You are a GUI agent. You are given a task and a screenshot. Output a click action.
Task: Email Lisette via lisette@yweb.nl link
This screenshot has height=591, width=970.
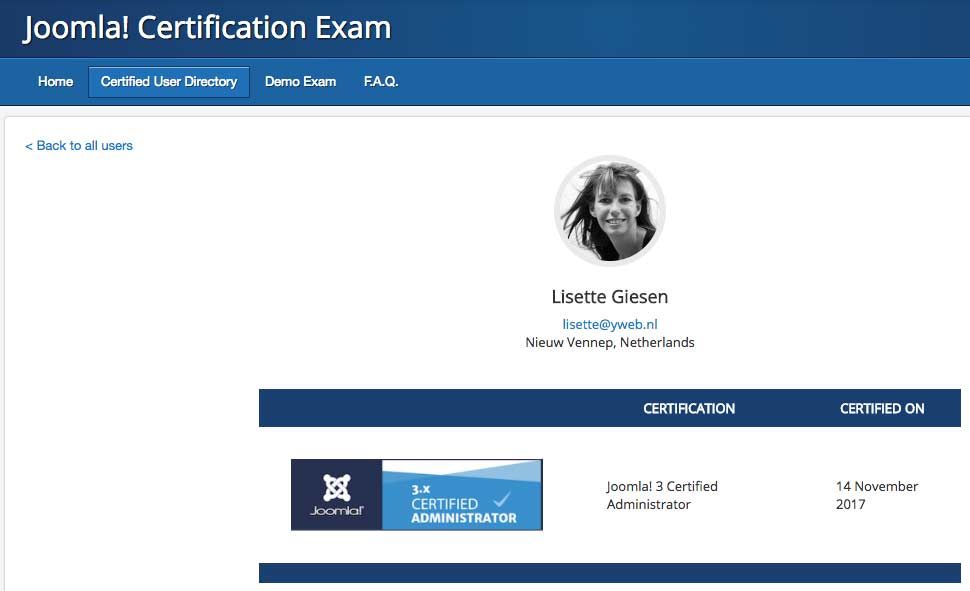click(x=609, y=324)
